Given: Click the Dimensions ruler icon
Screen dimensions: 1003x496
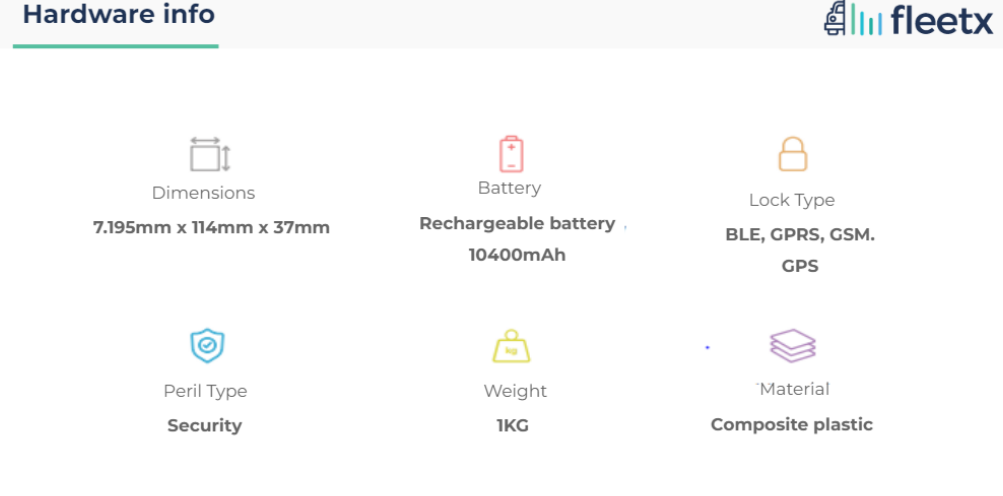Looking at the screenshot, I should pos(210,156).
